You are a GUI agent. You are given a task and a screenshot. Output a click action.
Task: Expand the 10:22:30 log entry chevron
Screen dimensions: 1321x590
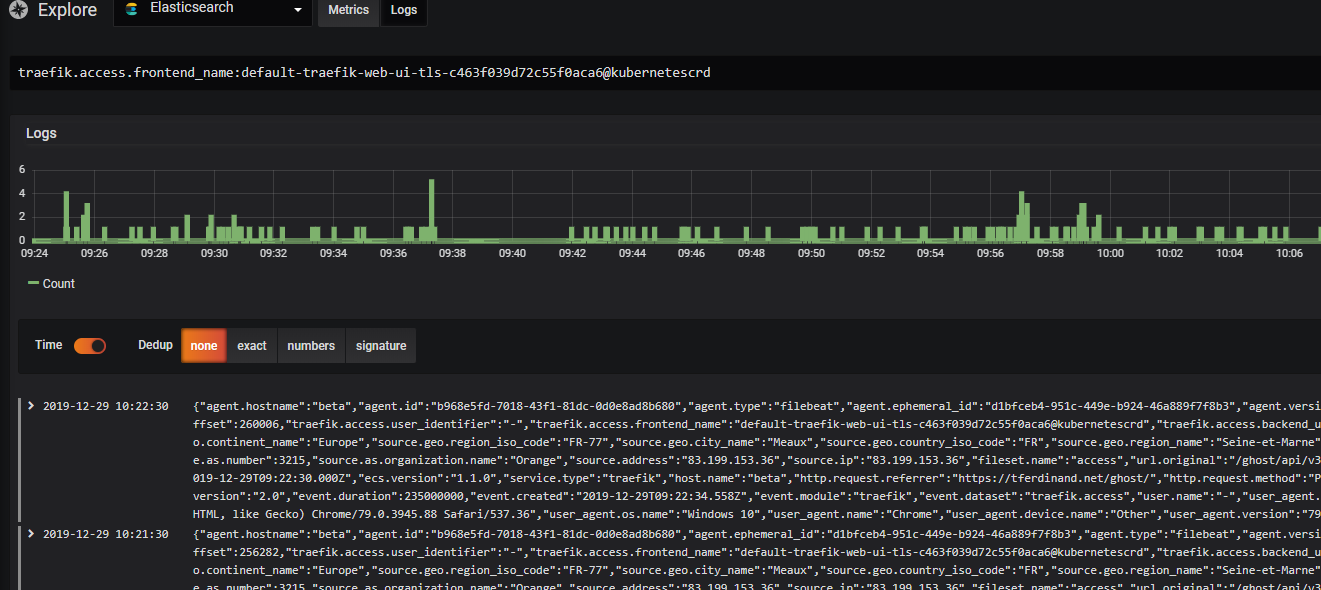(31, 405)
